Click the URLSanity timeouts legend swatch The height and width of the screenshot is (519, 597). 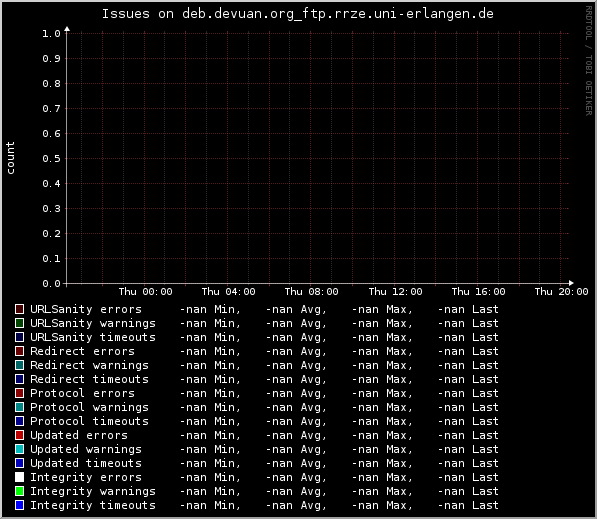coord(19,337)
